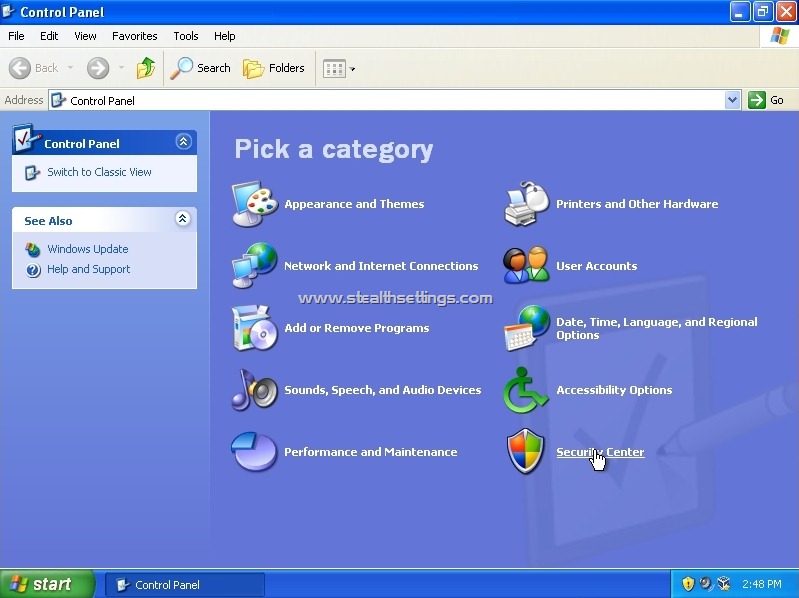Viewport: 799px width, 598px height.
Task: Open the User Accounts link
Action: point(597,266)
